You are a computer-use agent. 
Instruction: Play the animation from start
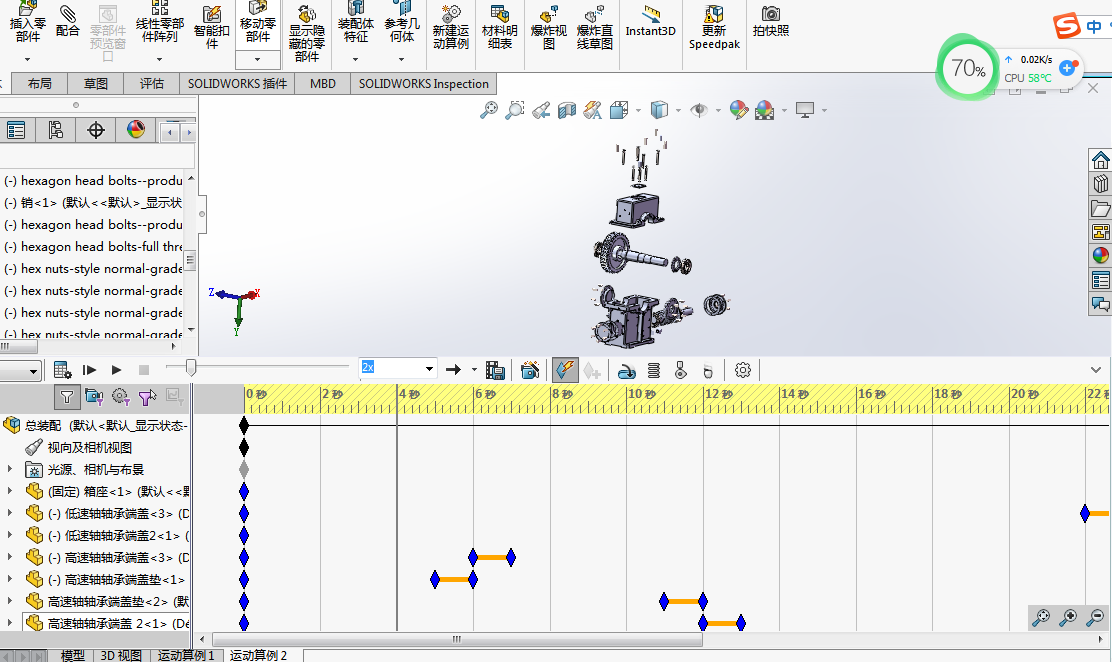pyautogui.click(x=89, y=370)
